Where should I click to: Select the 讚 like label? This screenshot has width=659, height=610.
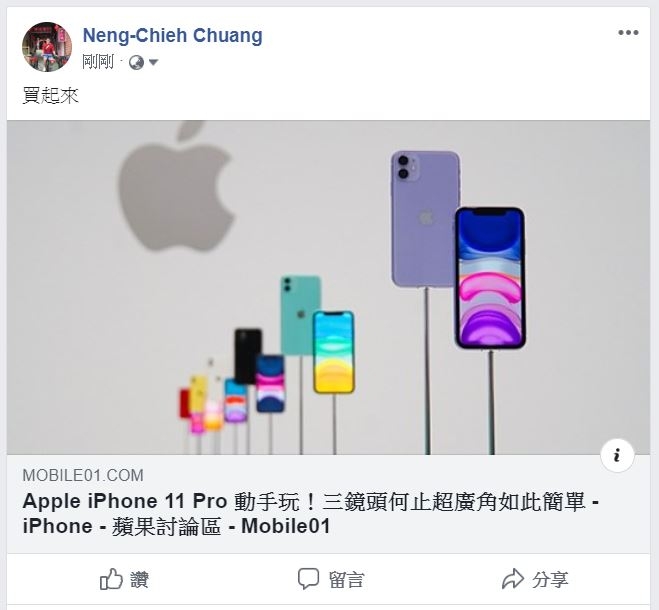(x=140, y=580)
